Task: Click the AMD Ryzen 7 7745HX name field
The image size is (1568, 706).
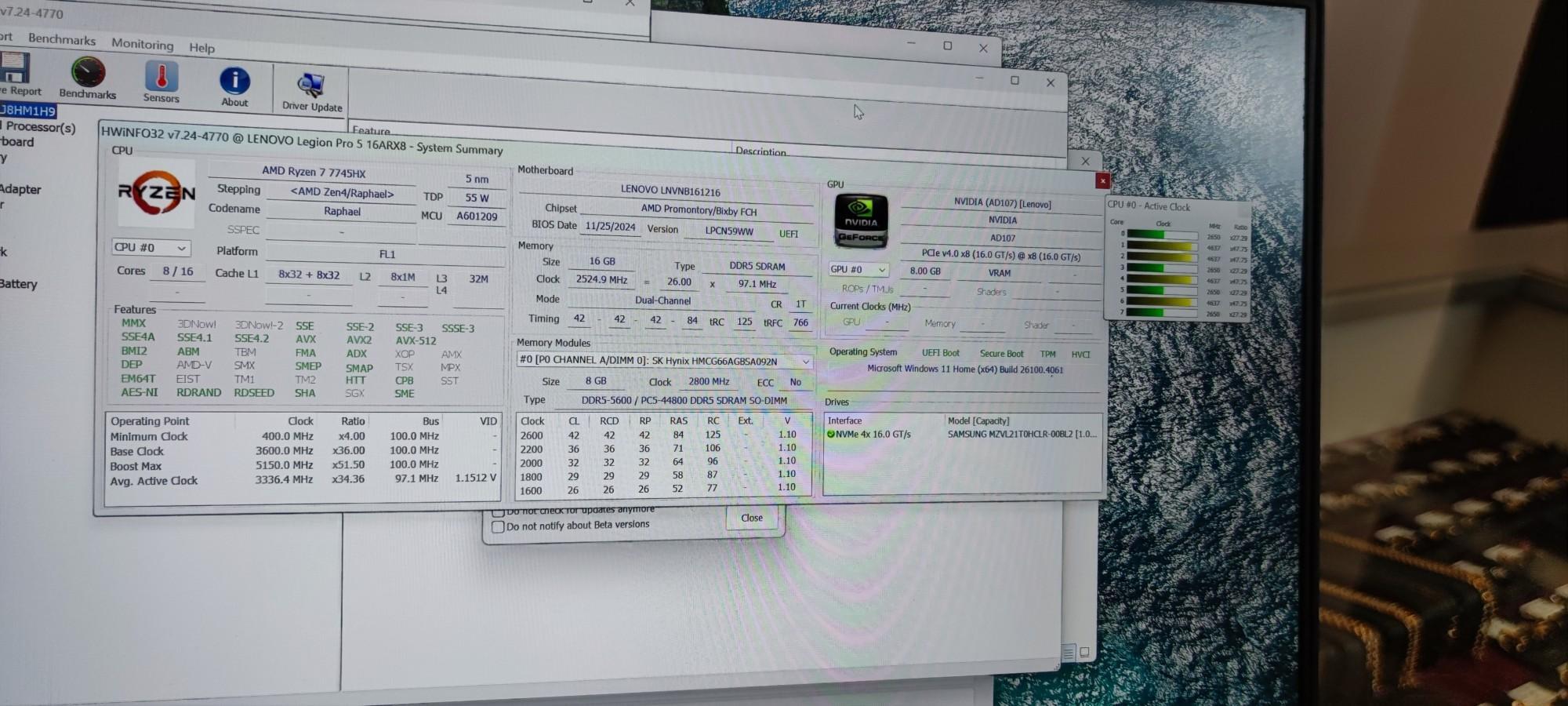Action: (314, 172)
